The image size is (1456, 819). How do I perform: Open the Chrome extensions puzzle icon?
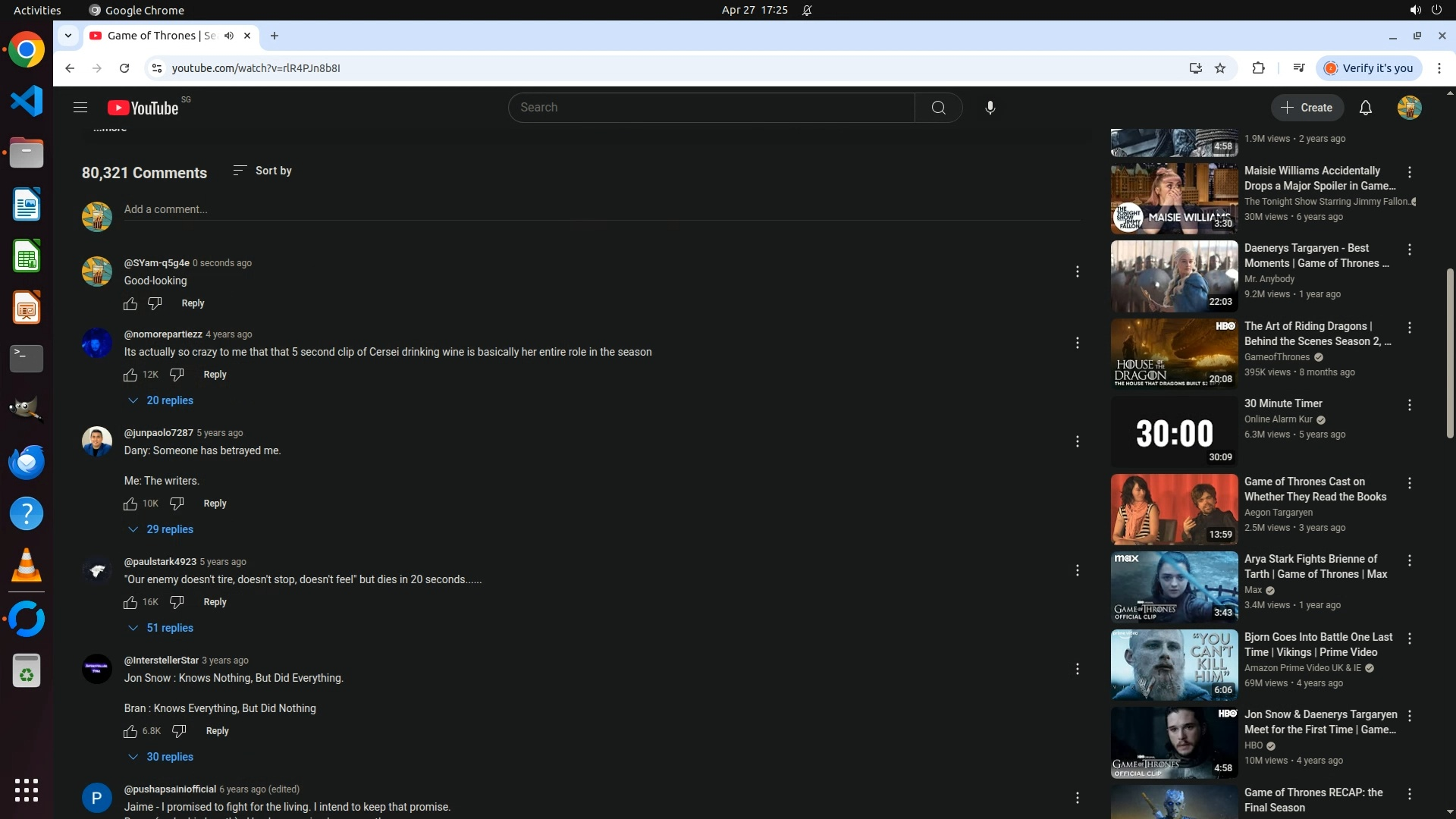(x=1258, y=68)
